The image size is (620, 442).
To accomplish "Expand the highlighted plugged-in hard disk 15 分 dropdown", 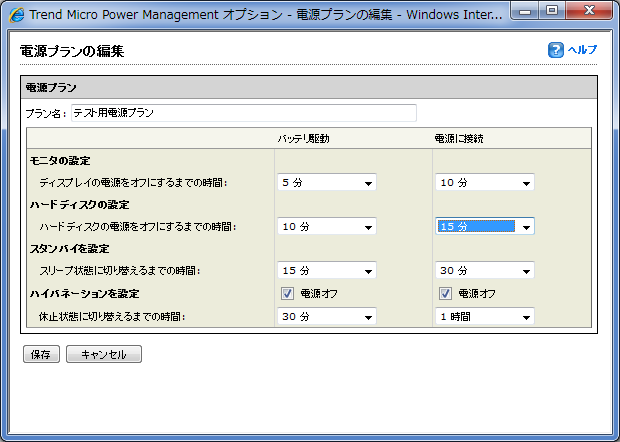I will 485,227.
